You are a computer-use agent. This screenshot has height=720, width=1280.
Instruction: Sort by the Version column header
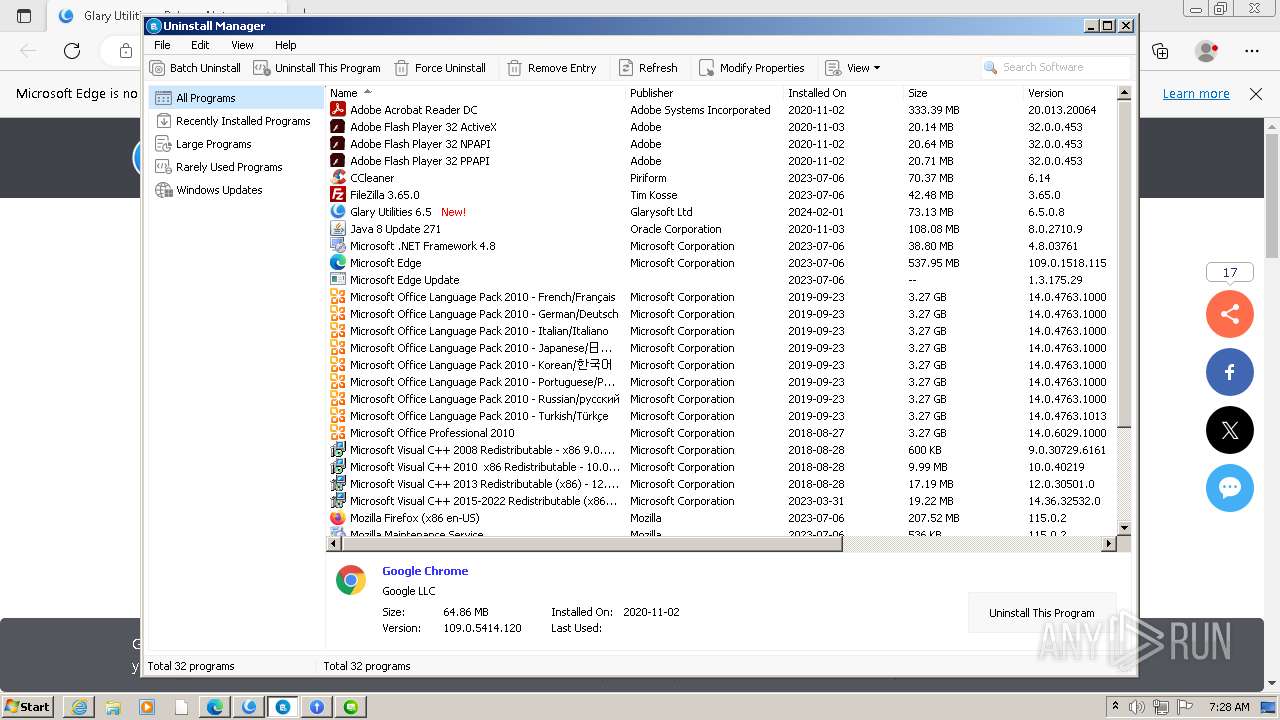(1069, 93)
